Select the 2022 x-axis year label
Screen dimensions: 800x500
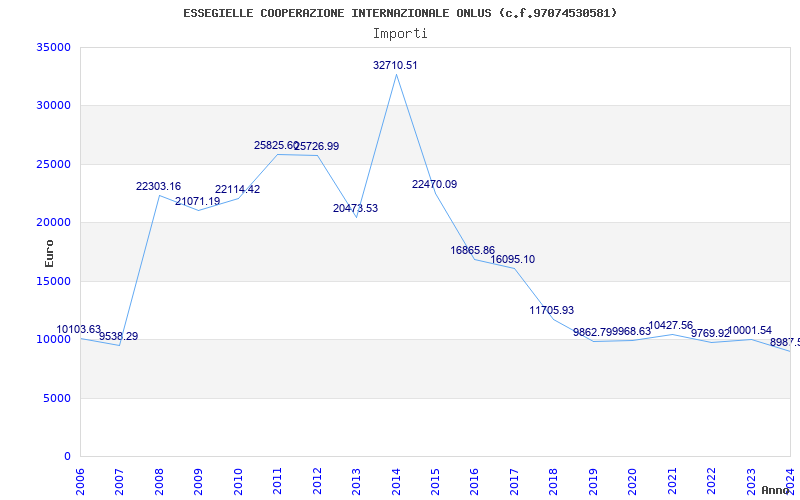[711, 480]
